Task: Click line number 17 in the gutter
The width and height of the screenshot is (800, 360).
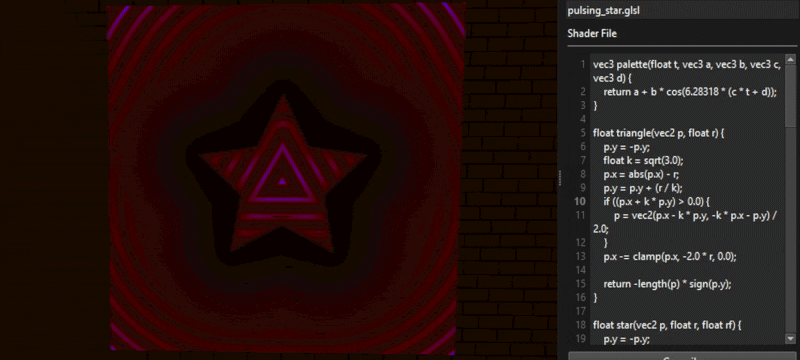Action: [x=580, y=311]
